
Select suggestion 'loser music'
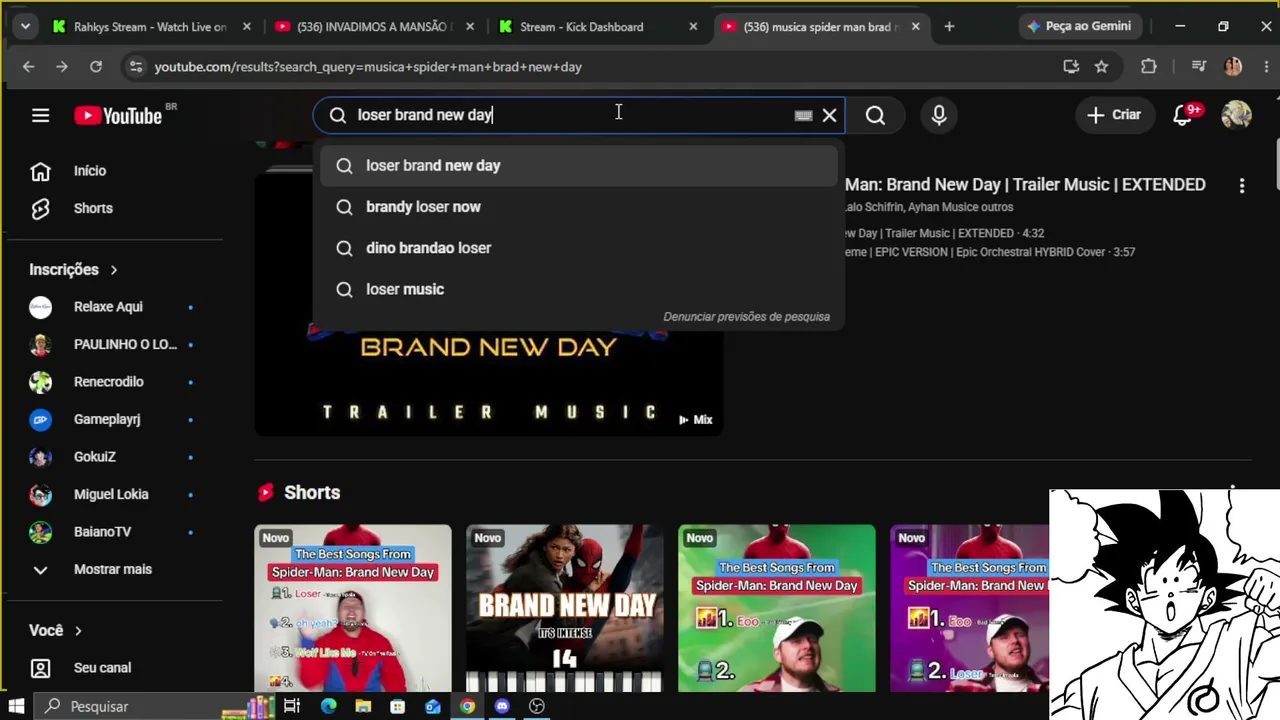pos(579,289)
